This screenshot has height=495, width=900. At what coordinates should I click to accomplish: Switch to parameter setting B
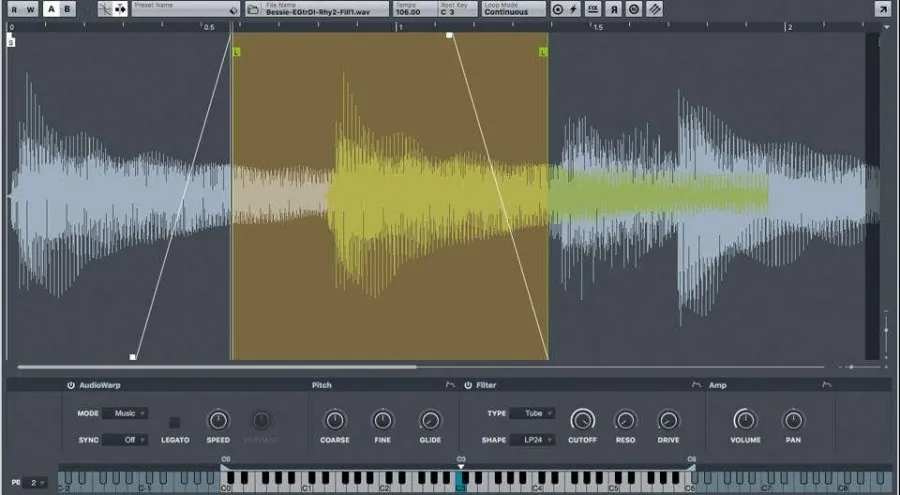[67, 9]
